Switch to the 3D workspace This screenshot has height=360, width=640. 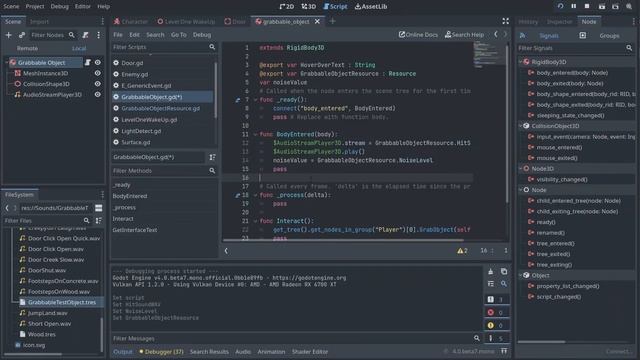point(309,6)
